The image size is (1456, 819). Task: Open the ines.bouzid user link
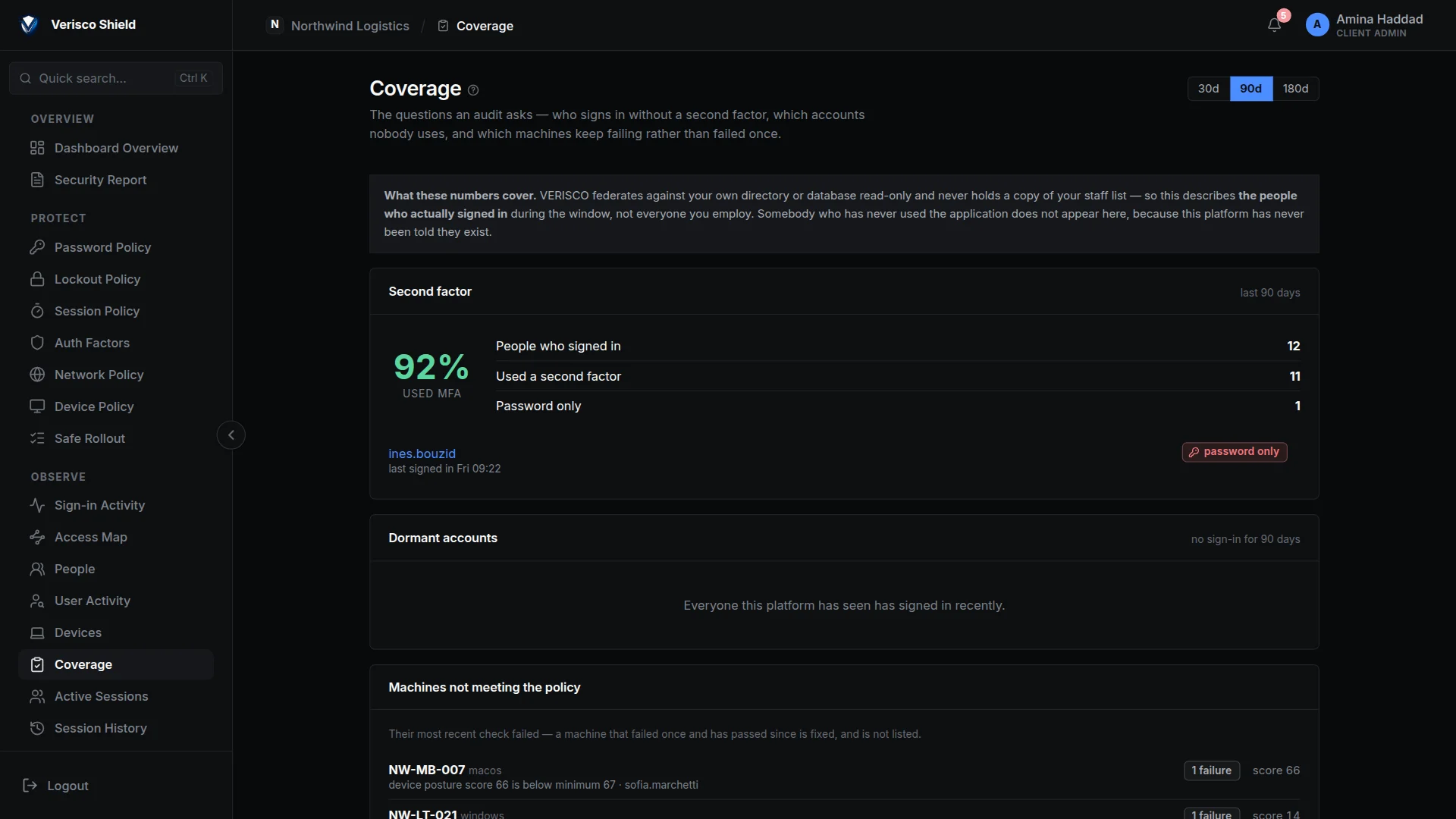click(422, 453)
